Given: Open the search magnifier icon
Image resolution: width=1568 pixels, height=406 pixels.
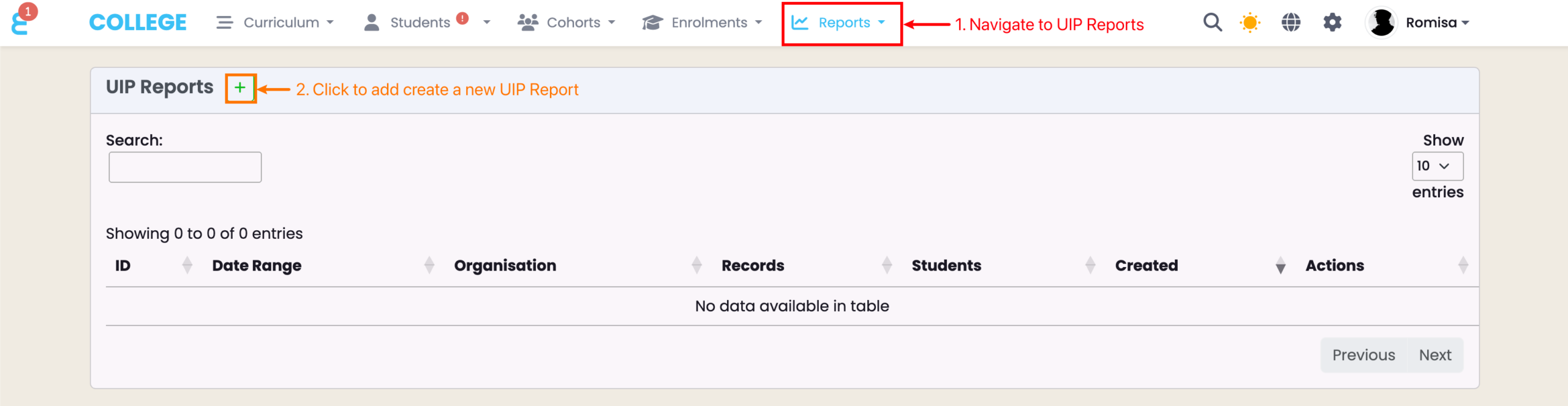Looking at the screenshot, I should (1212, 23).
